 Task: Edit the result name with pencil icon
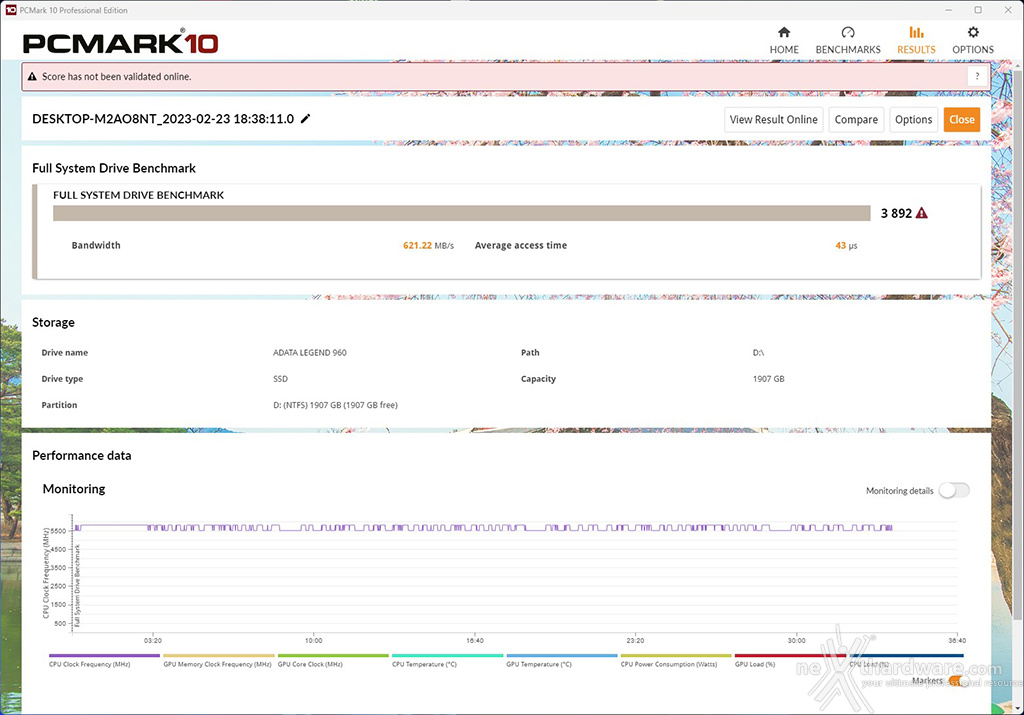[305, 118]
